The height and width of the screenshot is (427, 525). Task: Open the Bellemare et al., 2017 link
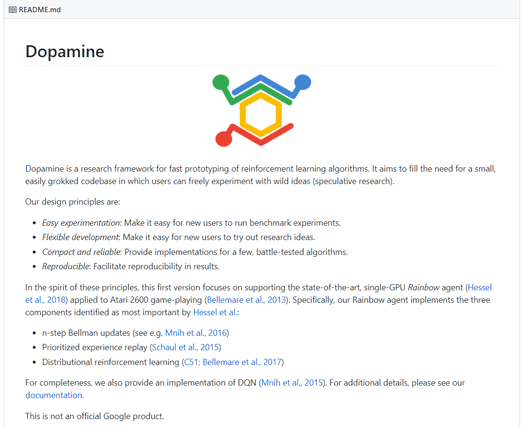pyautogui.click(x=242, y=362)
